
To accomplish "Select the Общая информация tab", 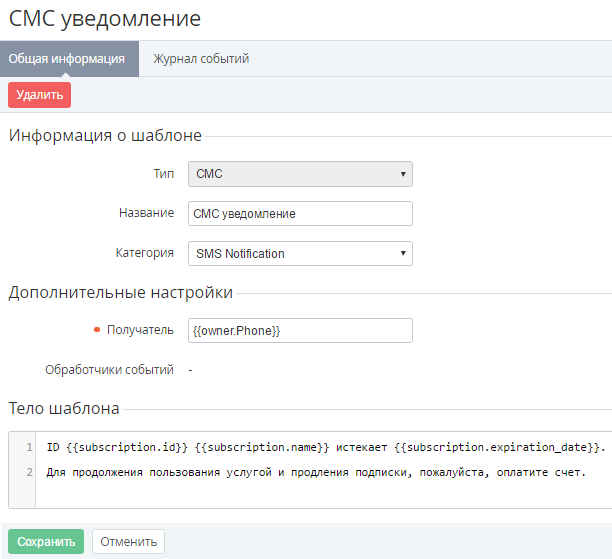I will click(67, 59).
